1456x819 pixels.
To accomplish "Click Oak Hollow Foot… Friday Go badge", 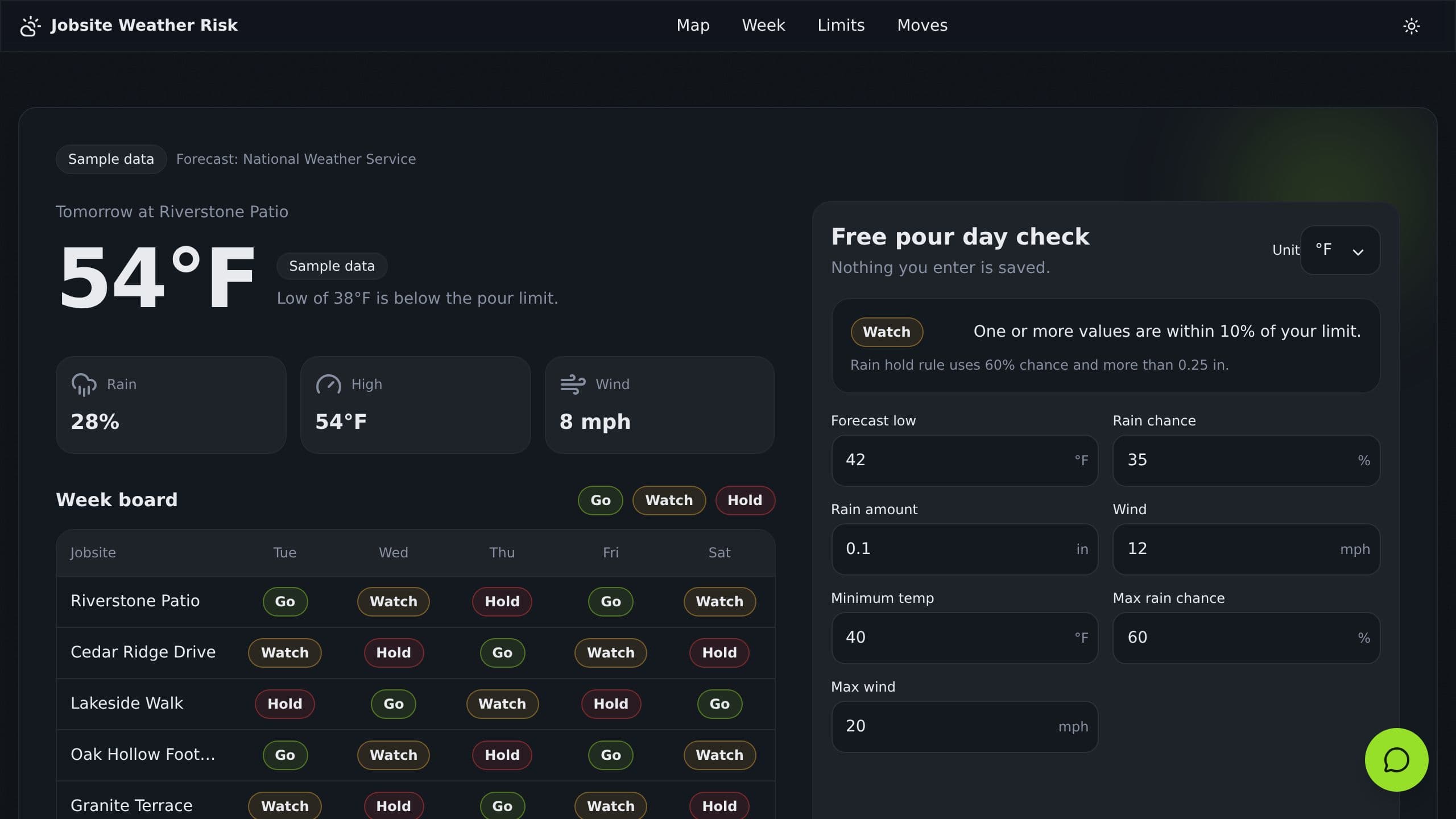I will 610,755.
